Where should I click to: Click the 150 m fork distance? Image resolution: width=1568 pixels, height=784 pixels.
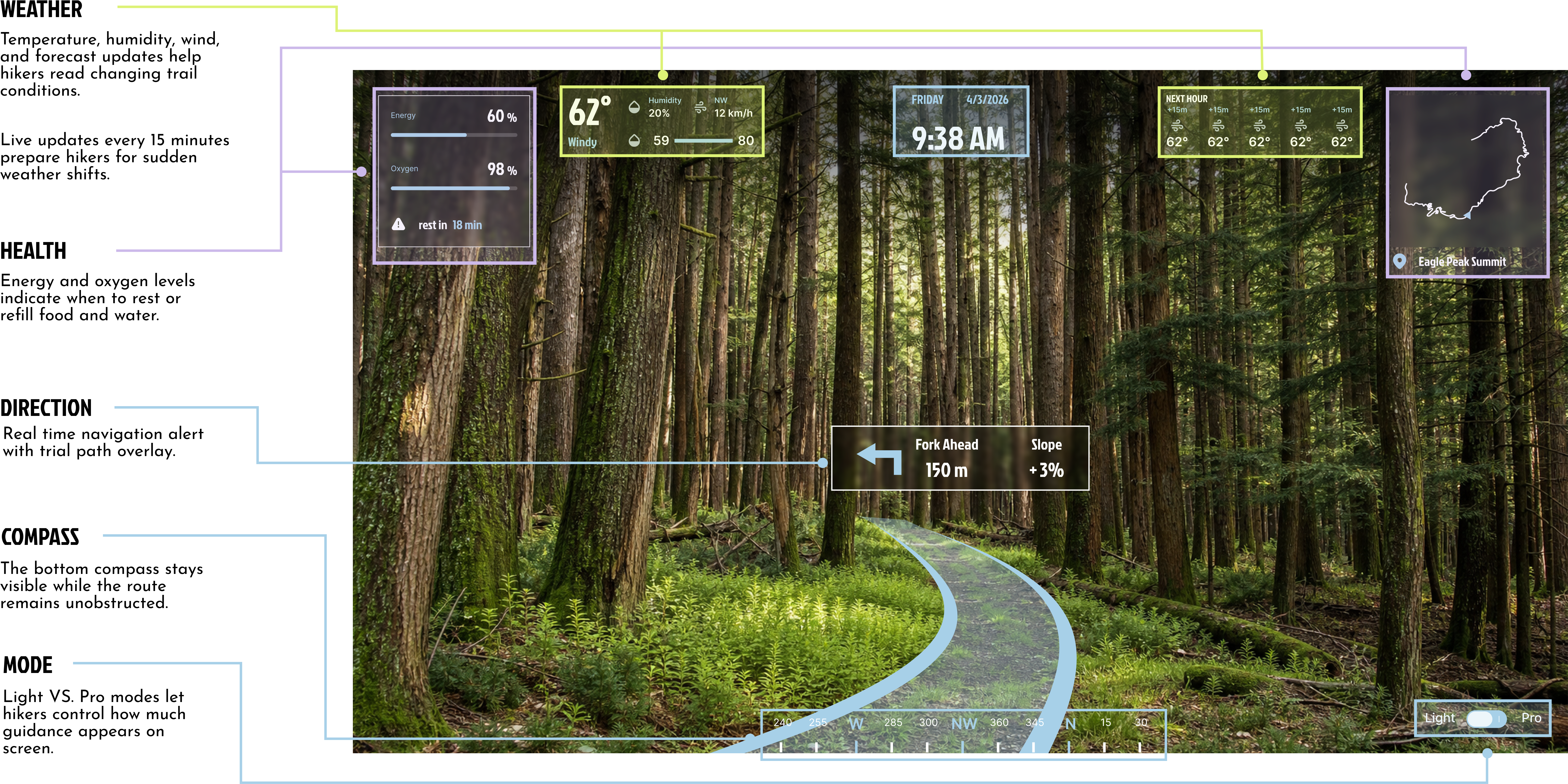click(946, 470)
